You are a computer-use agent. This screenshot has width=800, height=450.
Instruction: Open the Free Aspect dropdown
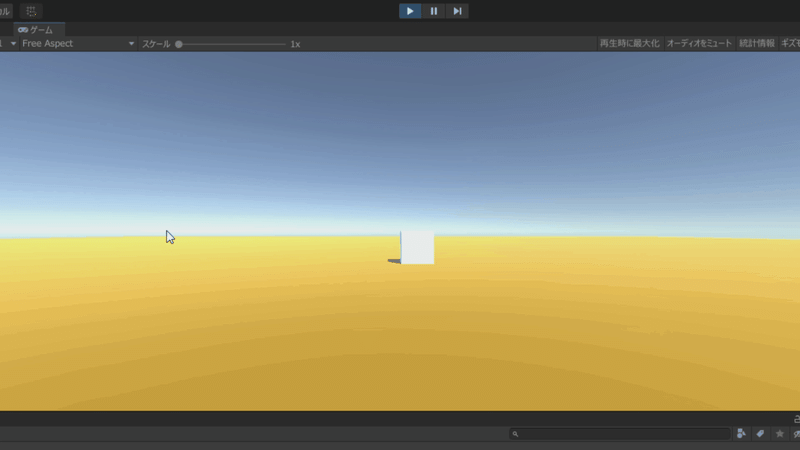[78, 44]
